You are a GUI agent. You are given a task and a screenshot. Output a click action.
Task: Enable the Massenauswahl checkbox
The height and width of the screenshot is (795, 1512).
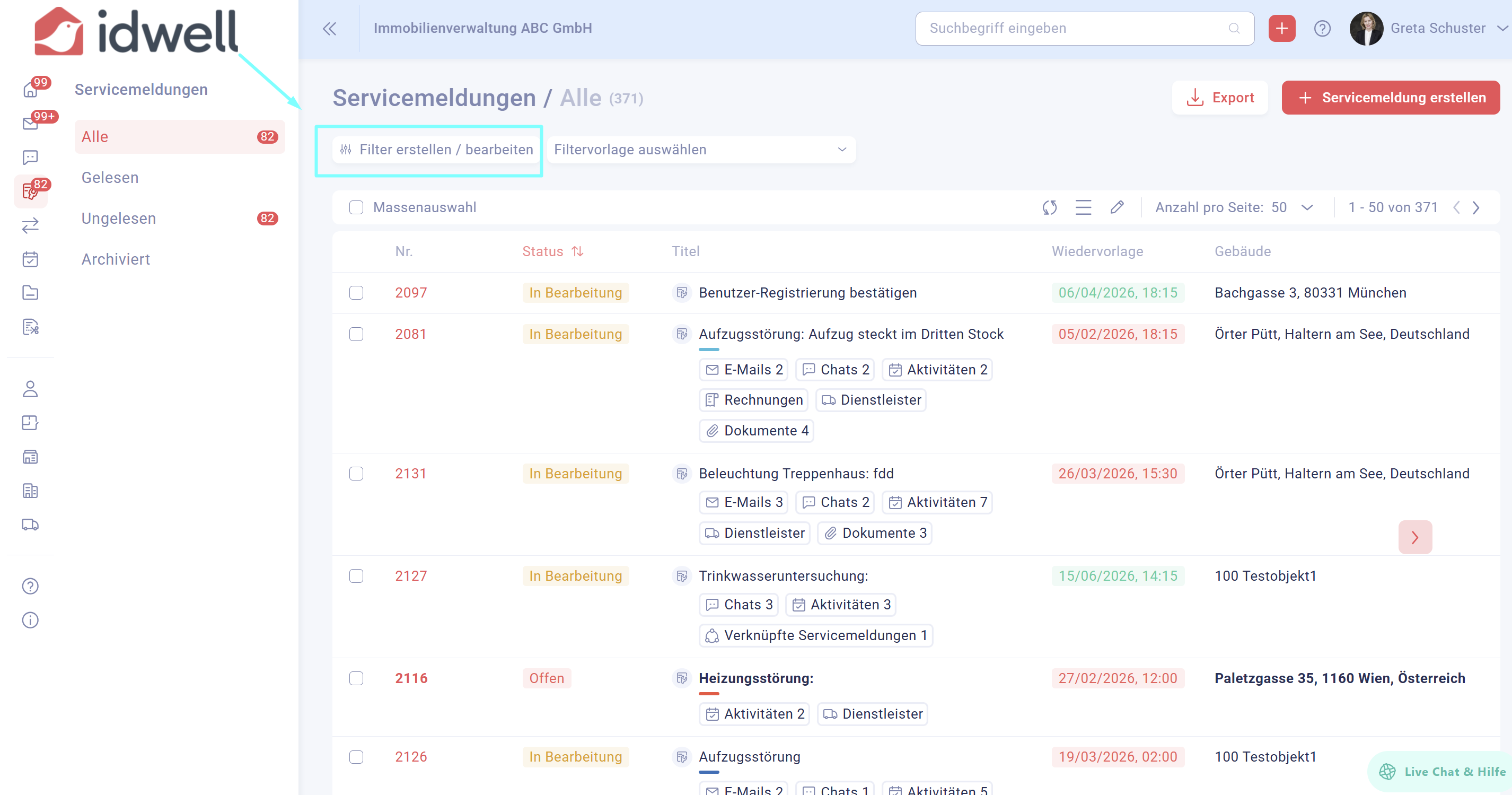tap(356, 207)
